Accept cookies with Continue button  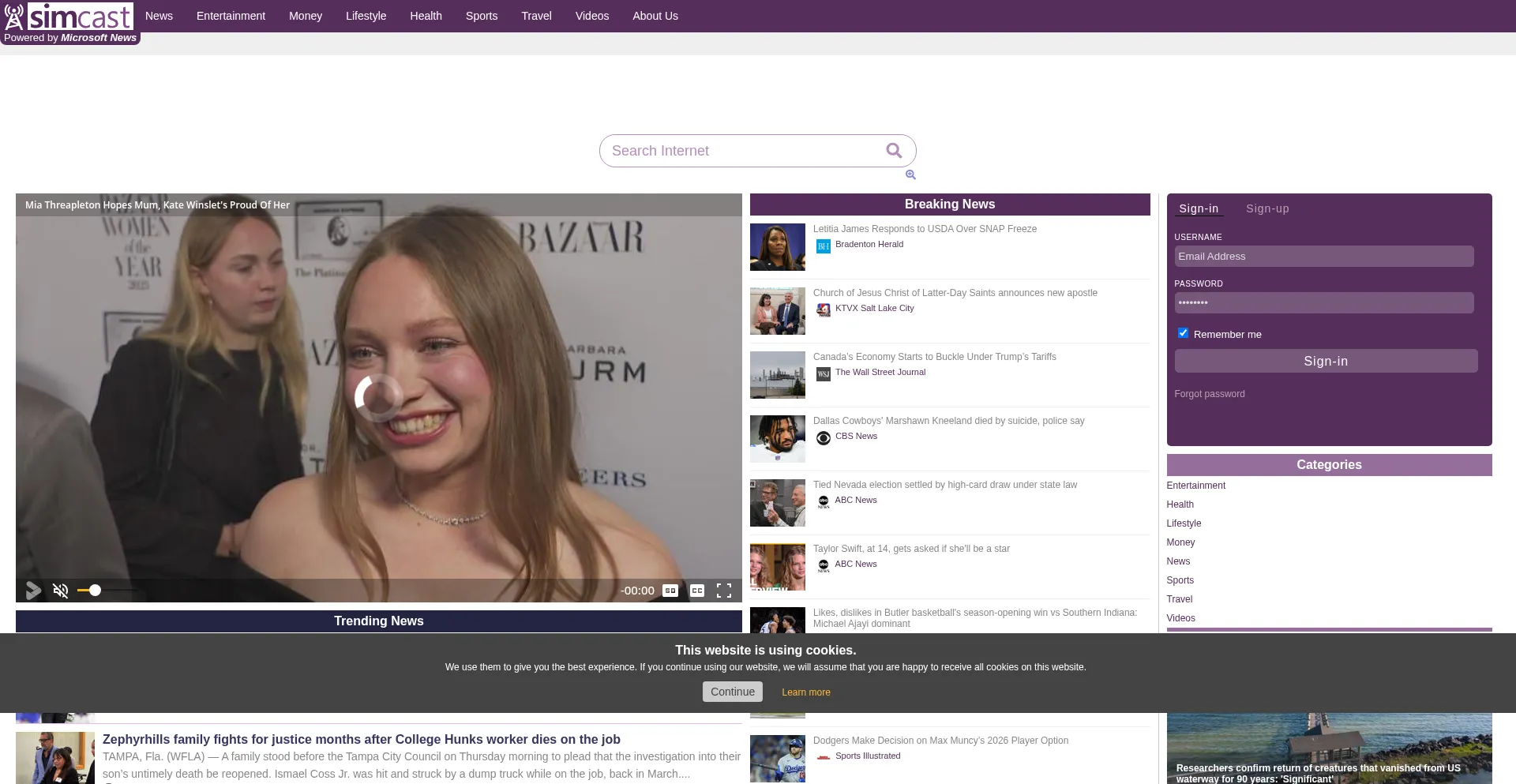[x=732, y=692]
